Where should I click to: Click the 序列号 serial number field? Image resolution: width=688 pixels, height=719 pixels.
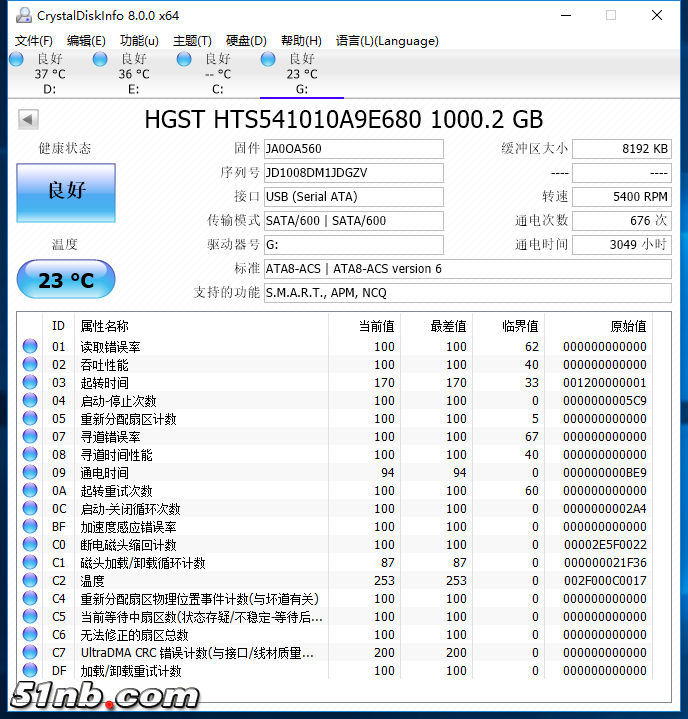[x=353, y=173]
